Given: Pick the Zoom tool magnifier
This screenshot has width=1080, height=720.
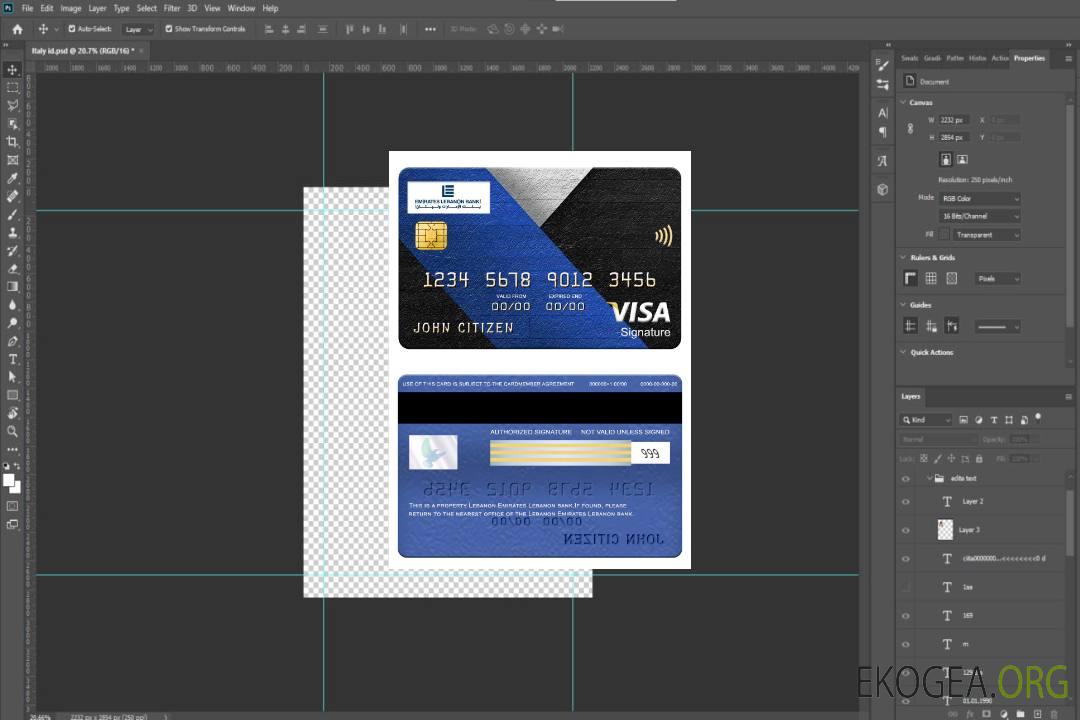Looking at the screenshot, I should 13,431.
